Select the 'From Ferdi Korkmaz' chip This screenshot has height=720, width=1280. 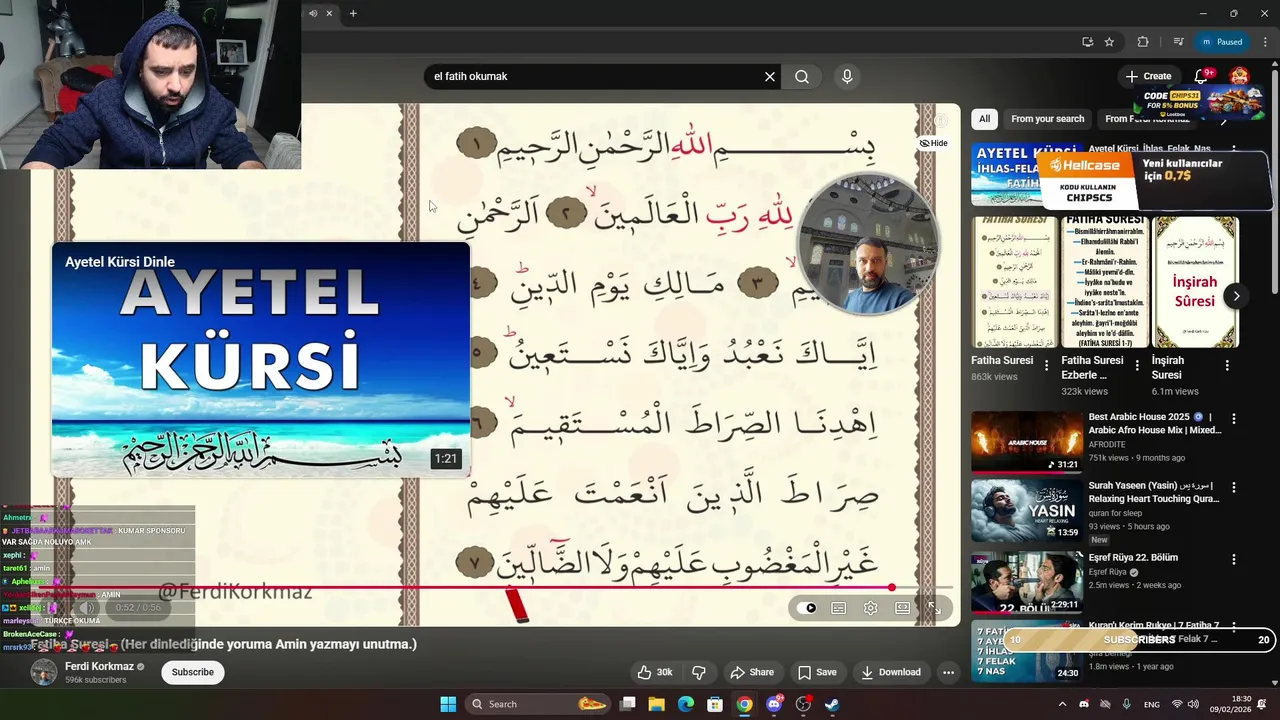(1147, 119)
